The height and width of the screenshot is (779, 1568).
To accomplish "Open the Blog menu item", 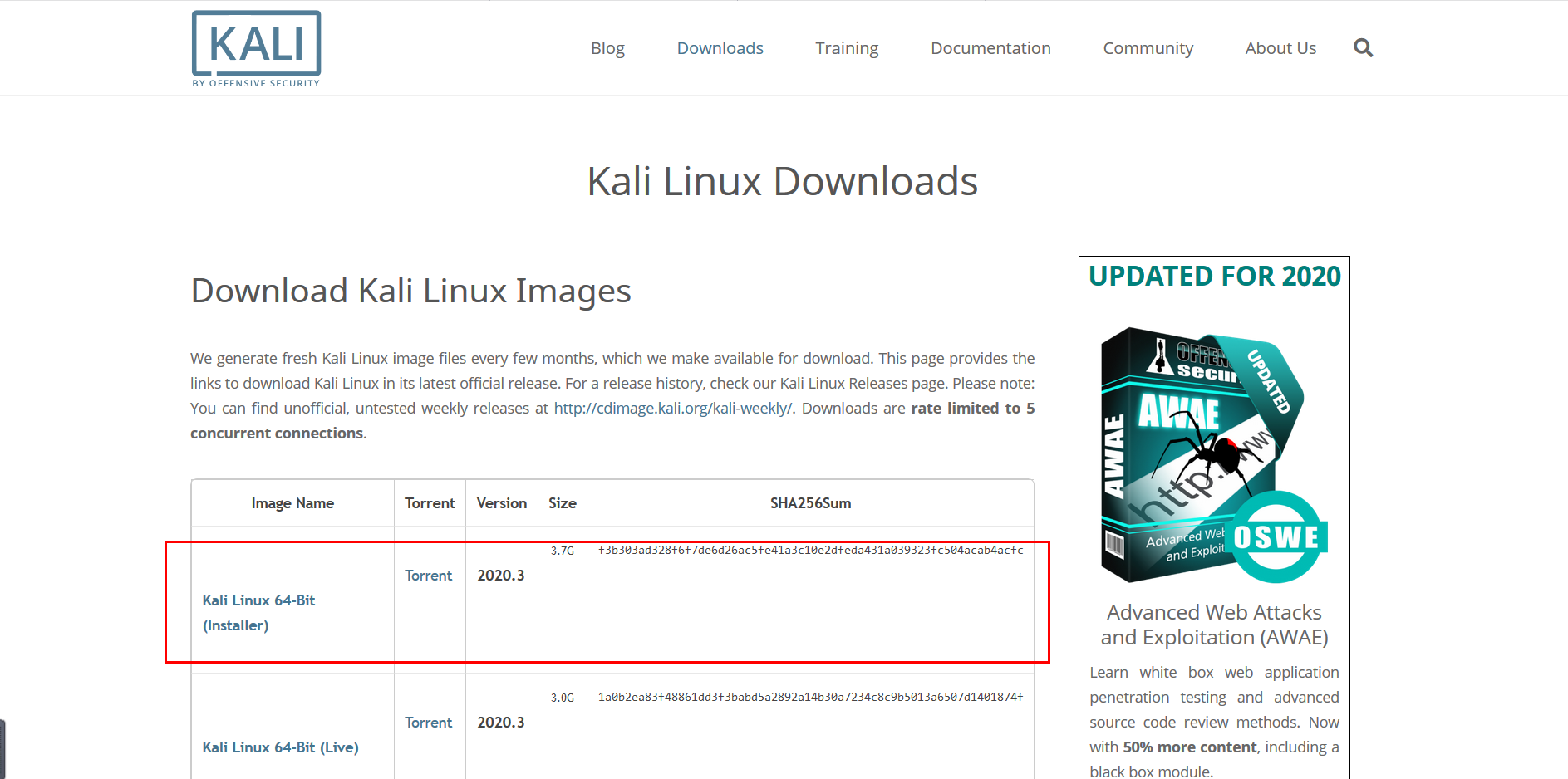I will click(607, 48).
